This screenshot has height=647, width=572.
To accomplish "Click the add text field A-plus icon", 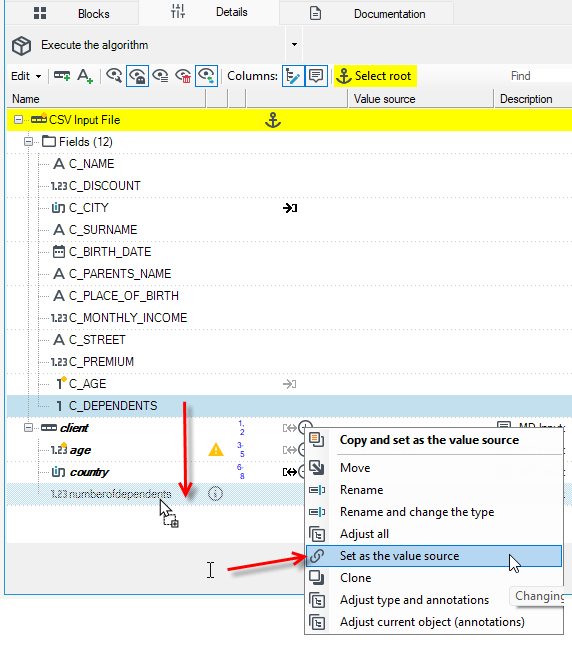I will click(85, 76).
